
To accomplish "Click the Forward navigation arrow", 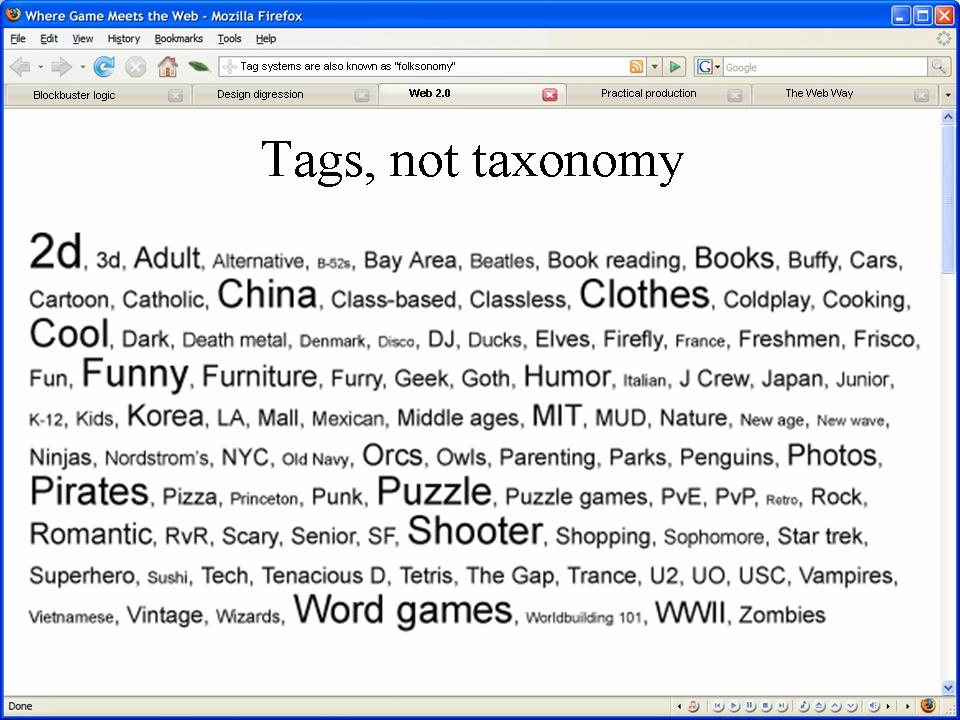I will click(x=61, y=66).
